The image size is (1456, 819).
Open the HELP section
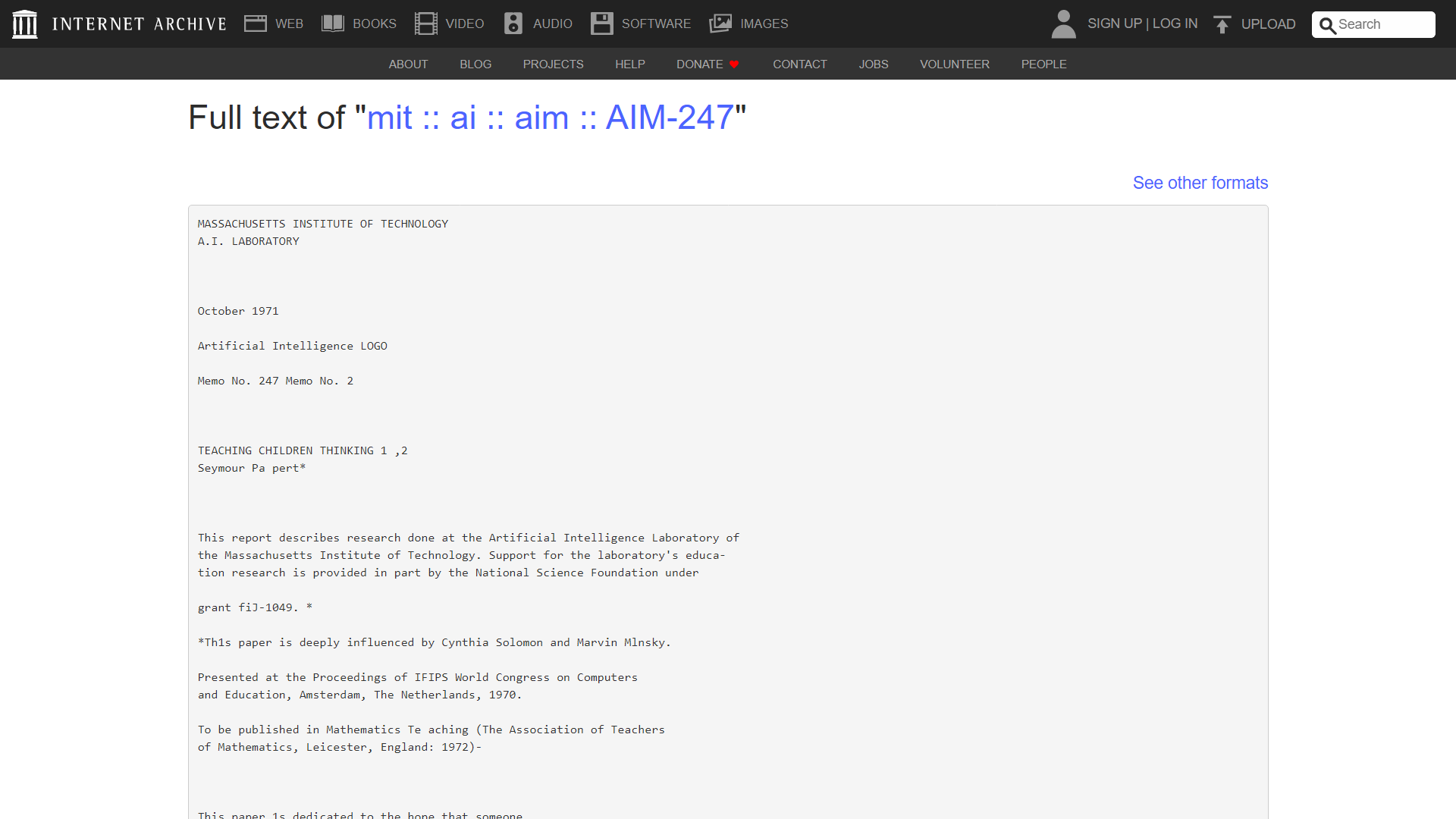point(630,63)
